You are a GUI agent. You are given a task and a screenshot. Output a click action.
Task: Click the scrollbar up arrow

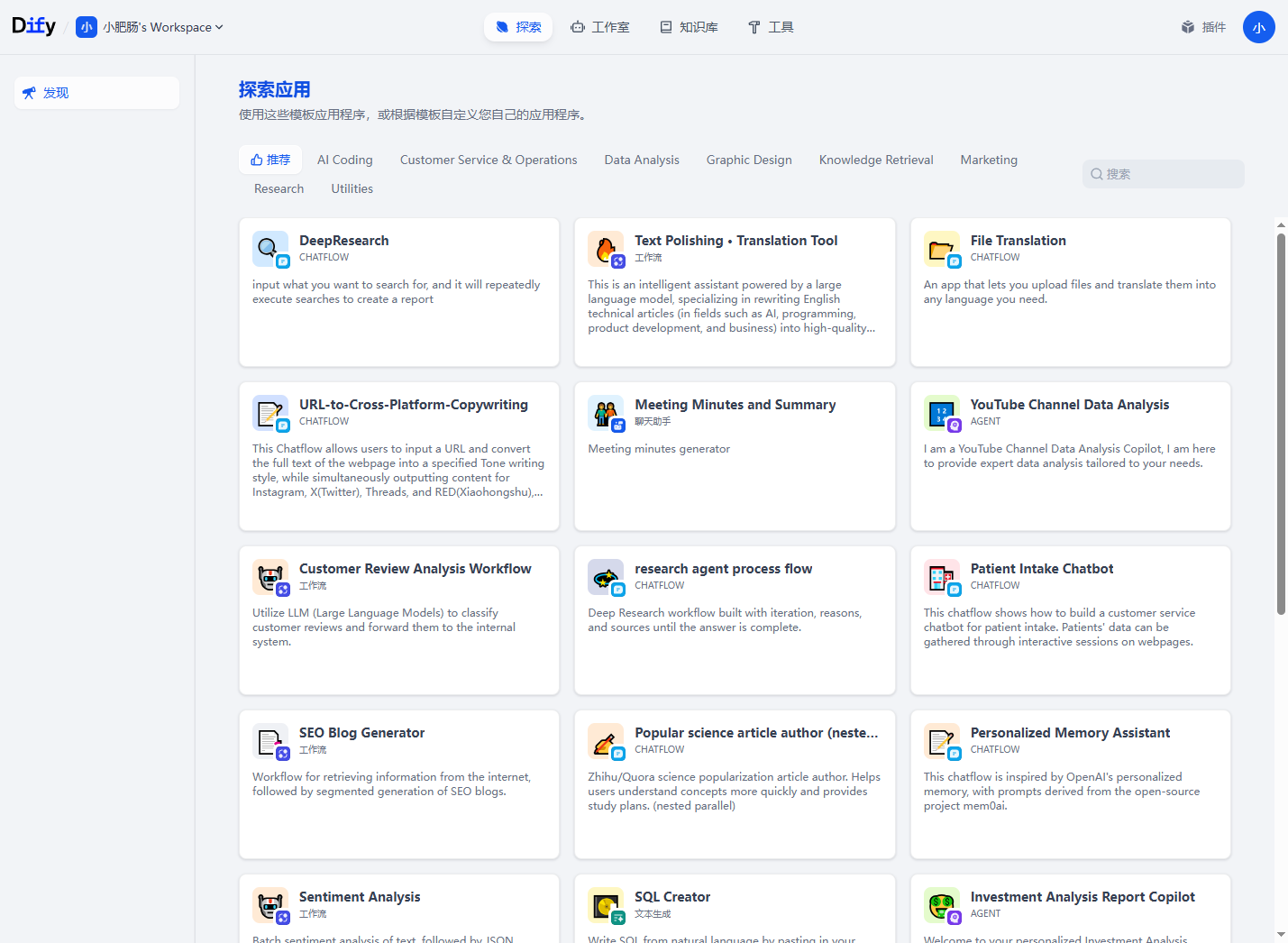click(x=1281, y=224)
